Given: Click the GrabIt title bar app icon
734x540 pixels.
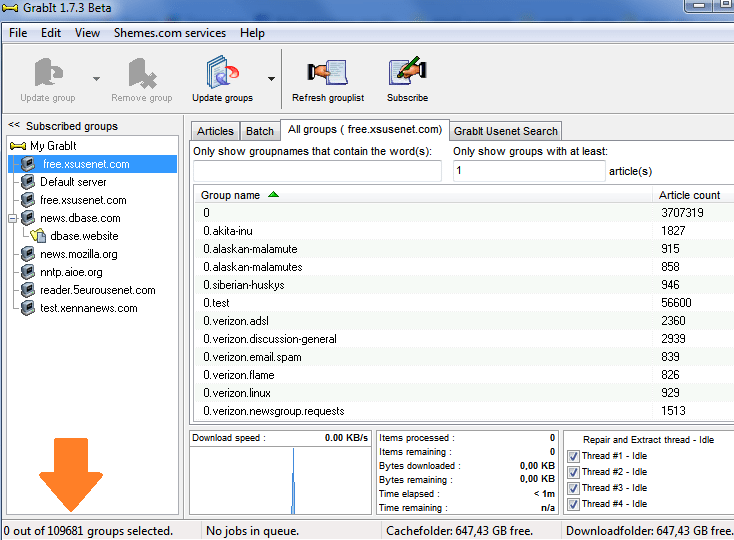Looking at the screenshot, I should 10,7.
